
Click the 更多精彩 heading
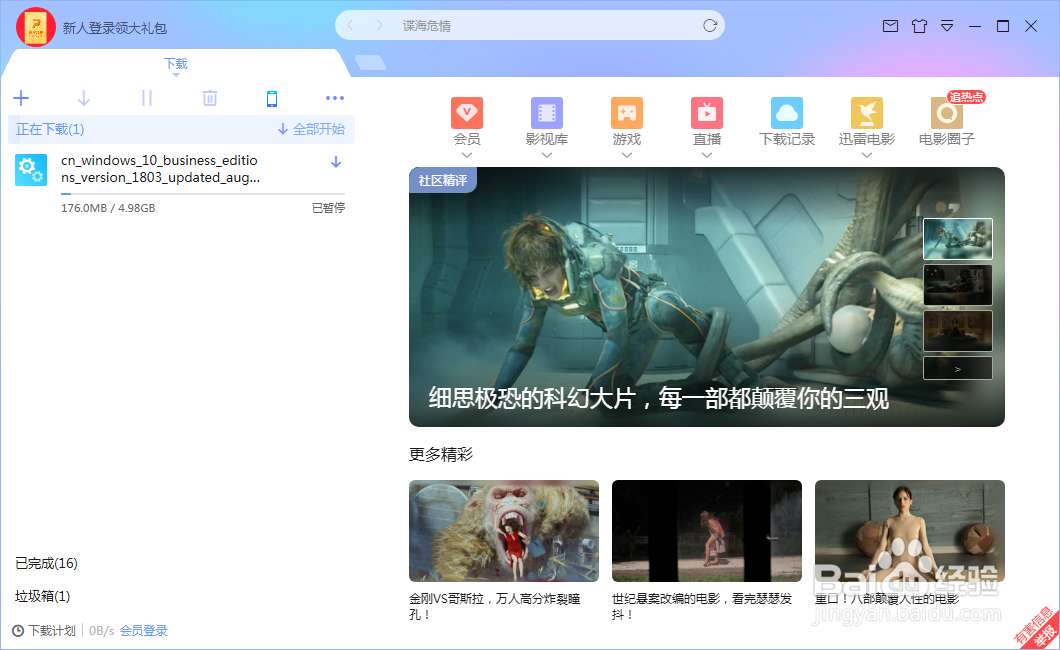point(441,454)
